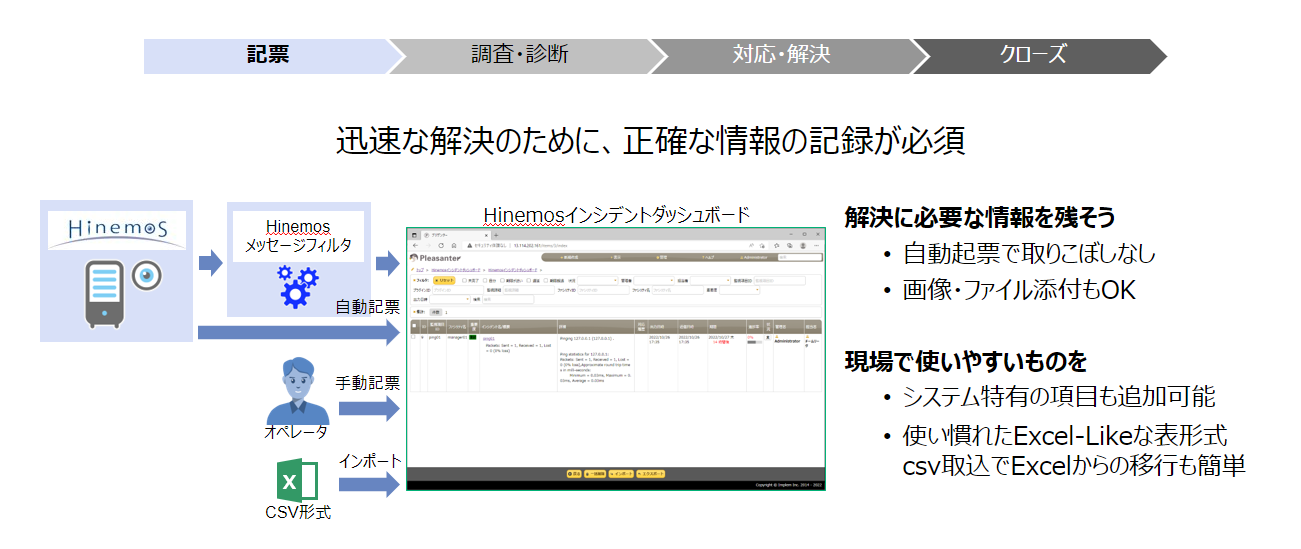The image size is (1301, 549).
Task: Open the 管理 menu in Pleasanter
Action: (x=663, y=257)
